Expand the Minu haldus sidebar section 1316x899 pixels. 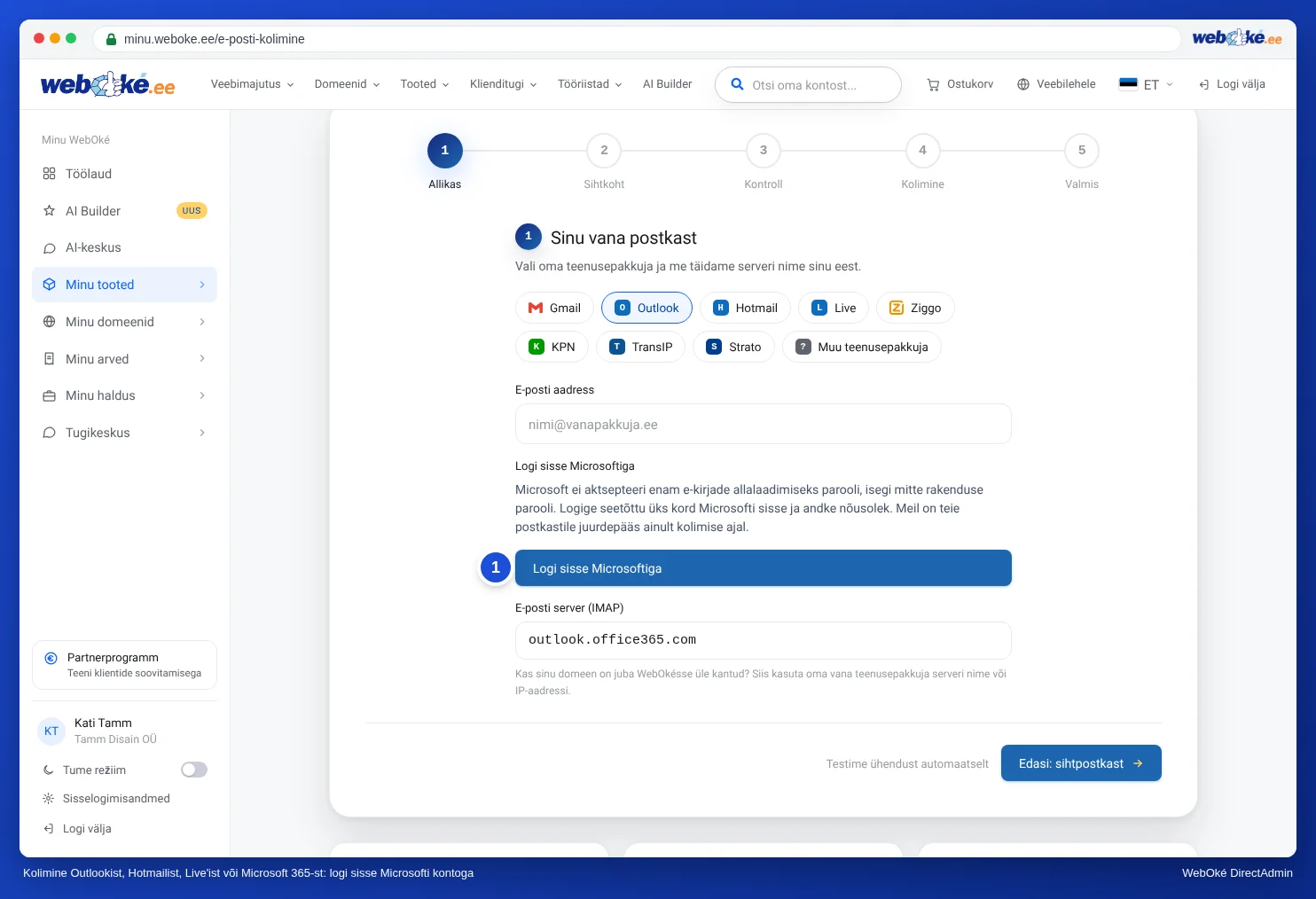coord(124,395)
